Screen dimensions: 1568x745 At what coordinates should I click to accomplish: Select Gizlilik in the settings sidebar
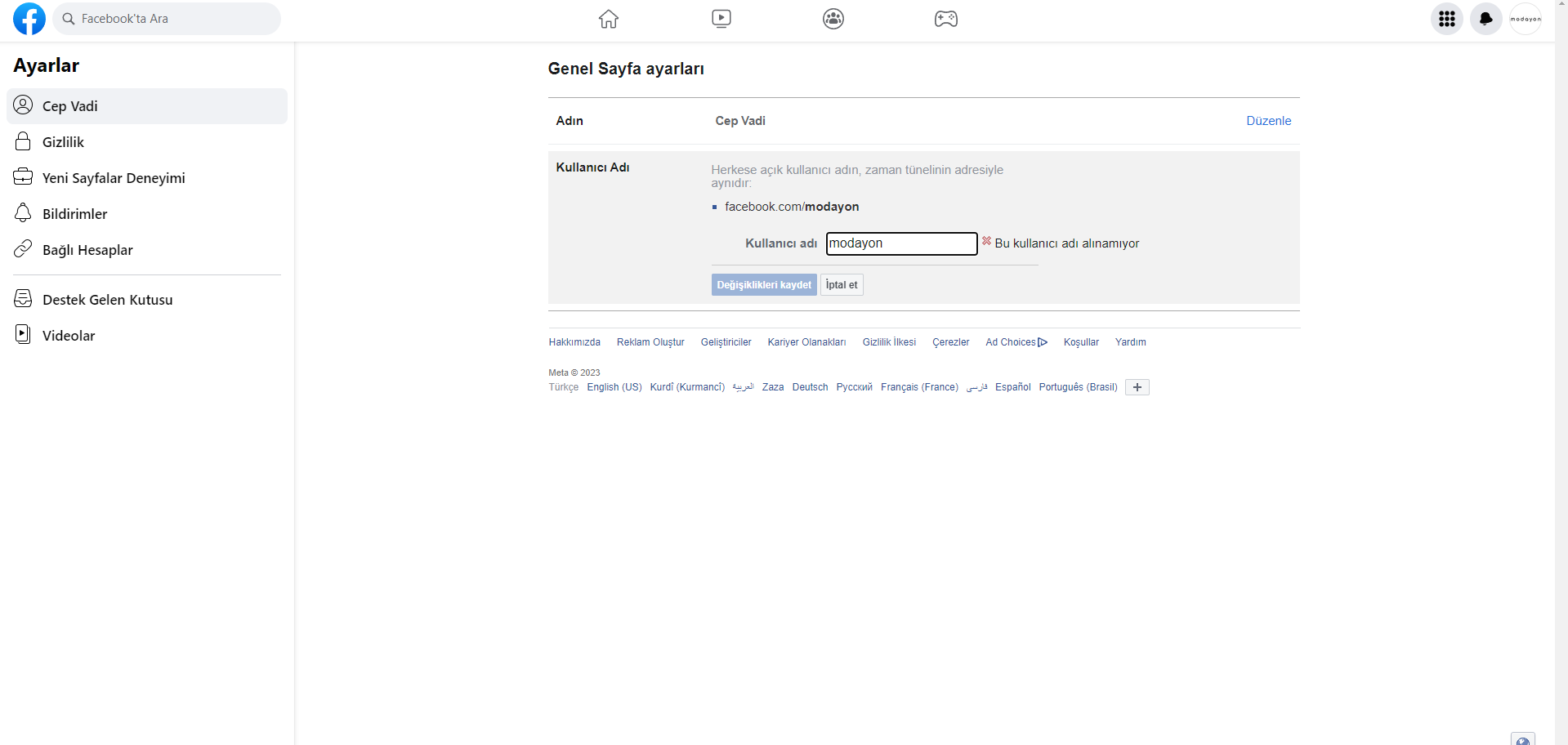point(63,141)
